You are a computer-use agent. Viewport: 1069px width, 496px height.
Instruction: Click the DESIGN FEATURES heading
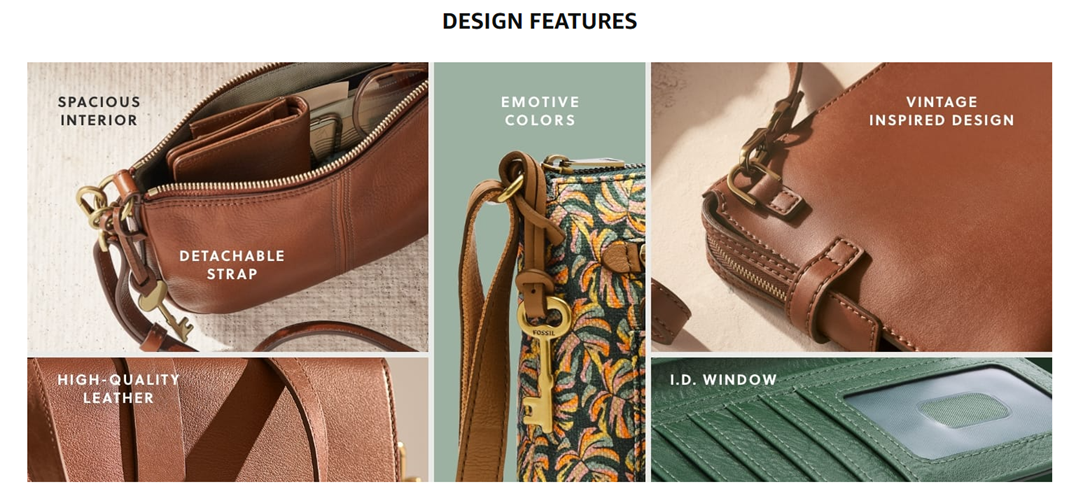[x=539, y=21]
